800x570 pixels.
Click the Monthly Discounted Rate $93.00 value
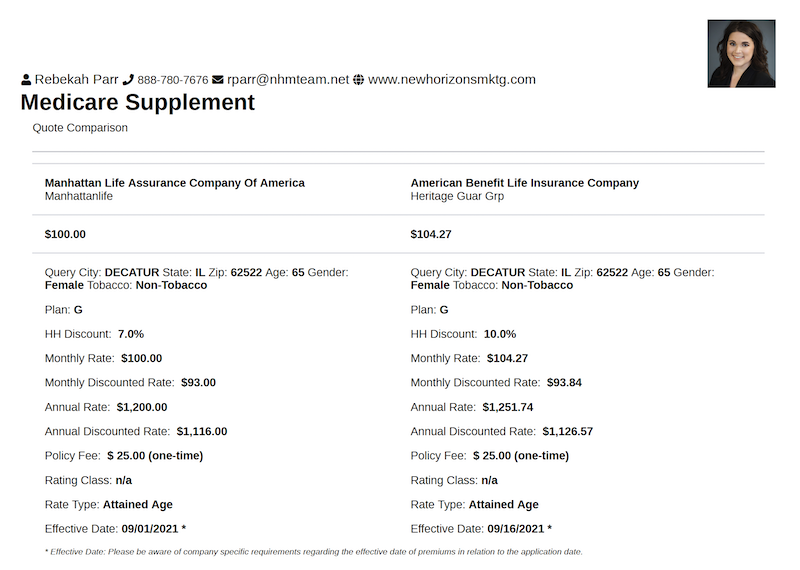(198, 382)
